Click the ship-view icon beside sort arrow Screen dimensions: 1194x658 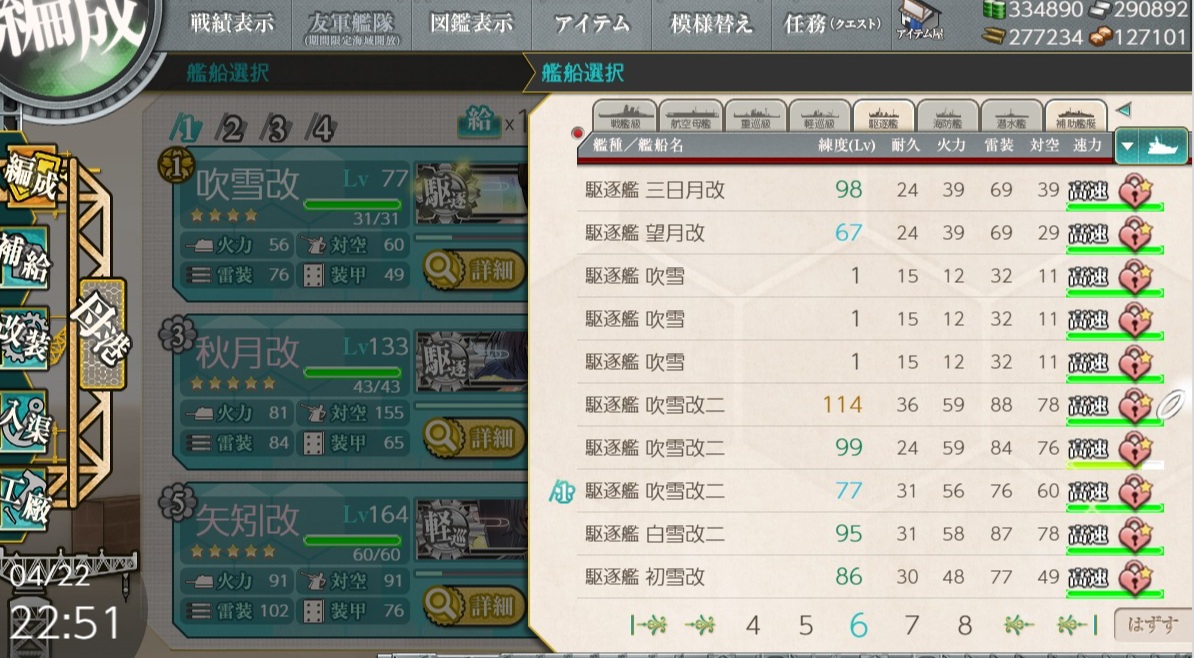click(x=1164, y=145)
